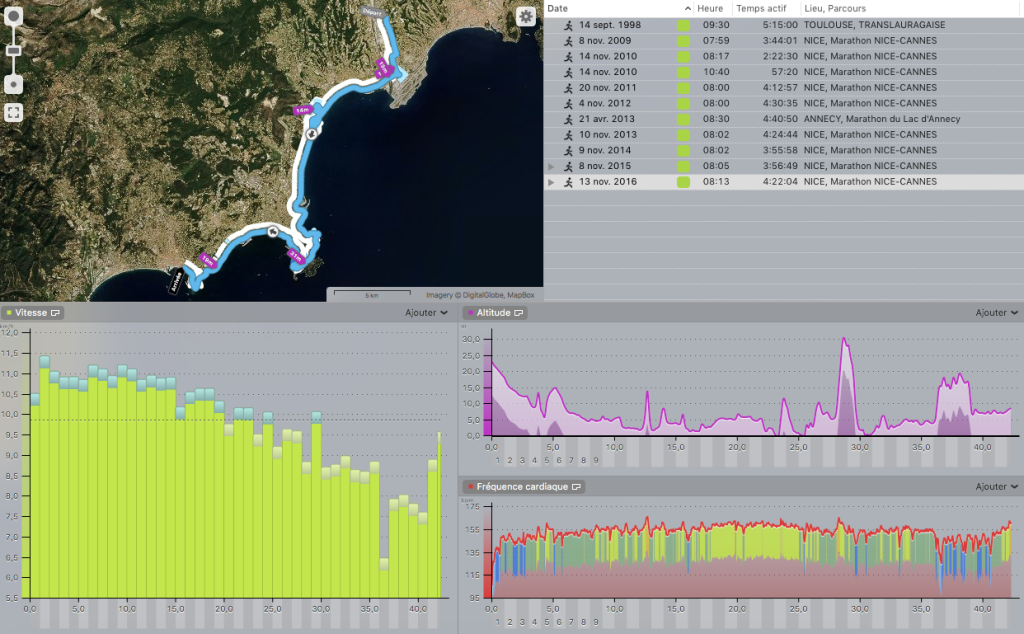Click the Vitesse chart label icon
The height and width of the screenshot is (634, 1024).
(x=56, y=313)
